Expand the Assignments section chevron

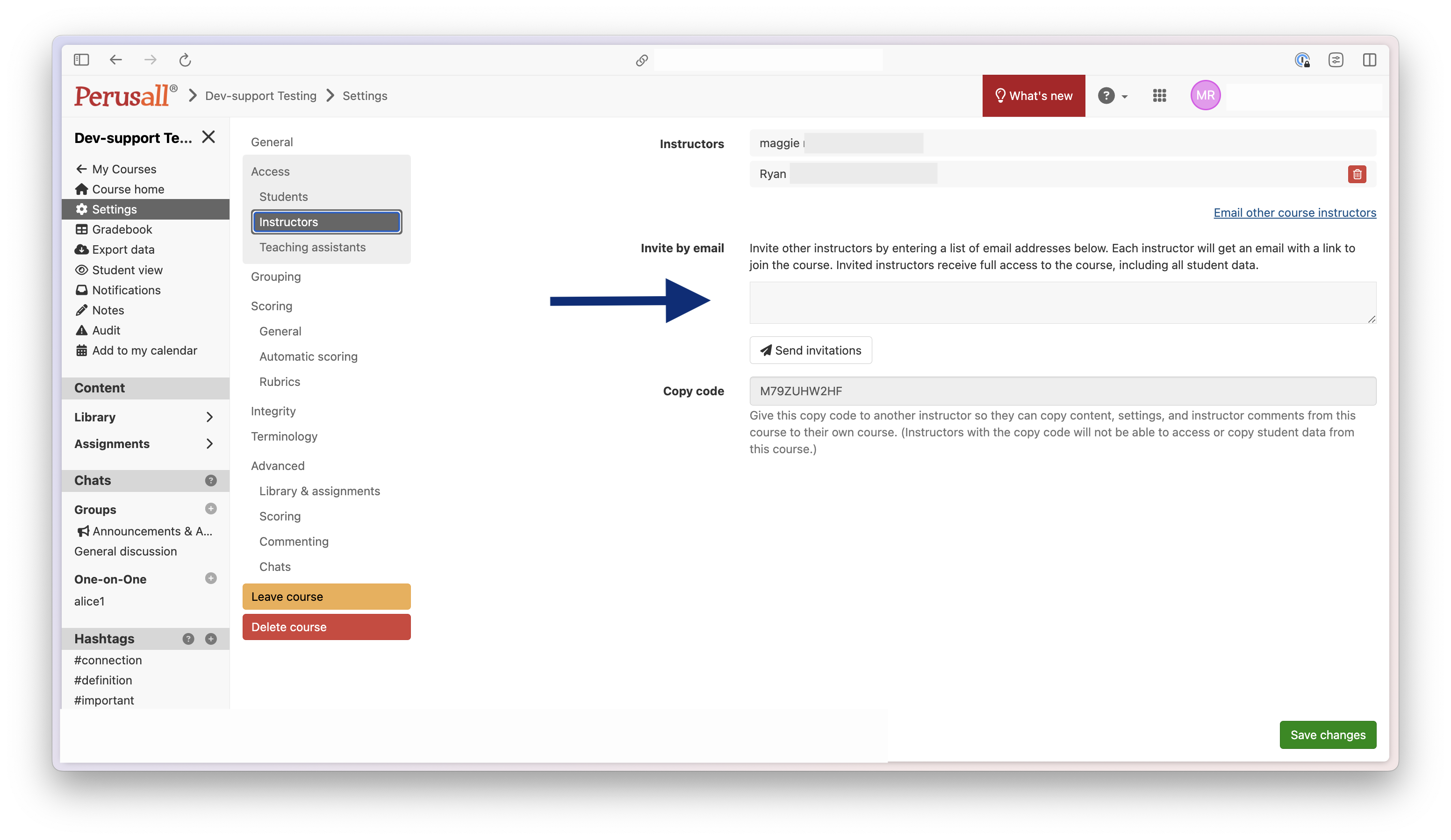tap(209, 443)
